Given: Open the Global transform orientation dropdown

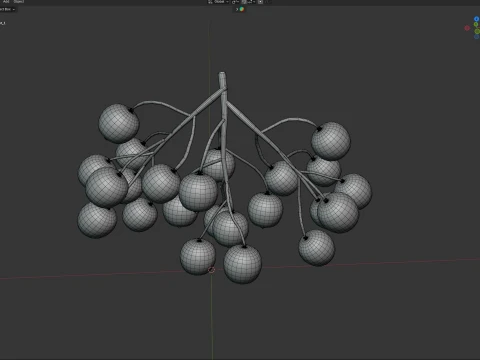Looking at the screenshot, I should 219,2.
